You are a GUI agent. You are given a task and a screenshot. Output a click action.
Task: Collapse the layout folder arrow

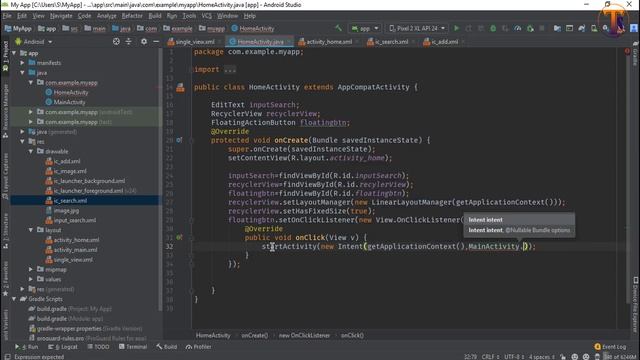click(31, 230)
